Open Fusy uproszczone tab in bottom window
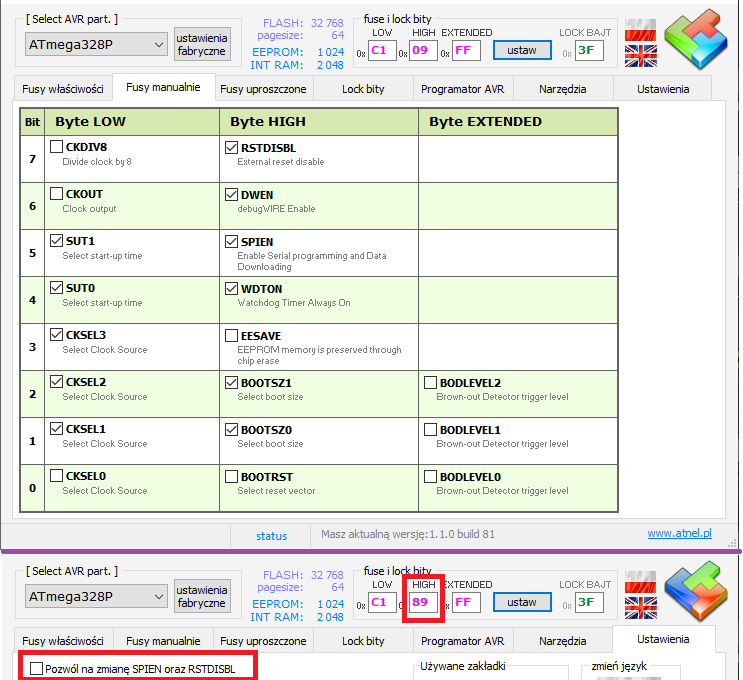 [263, 641]
